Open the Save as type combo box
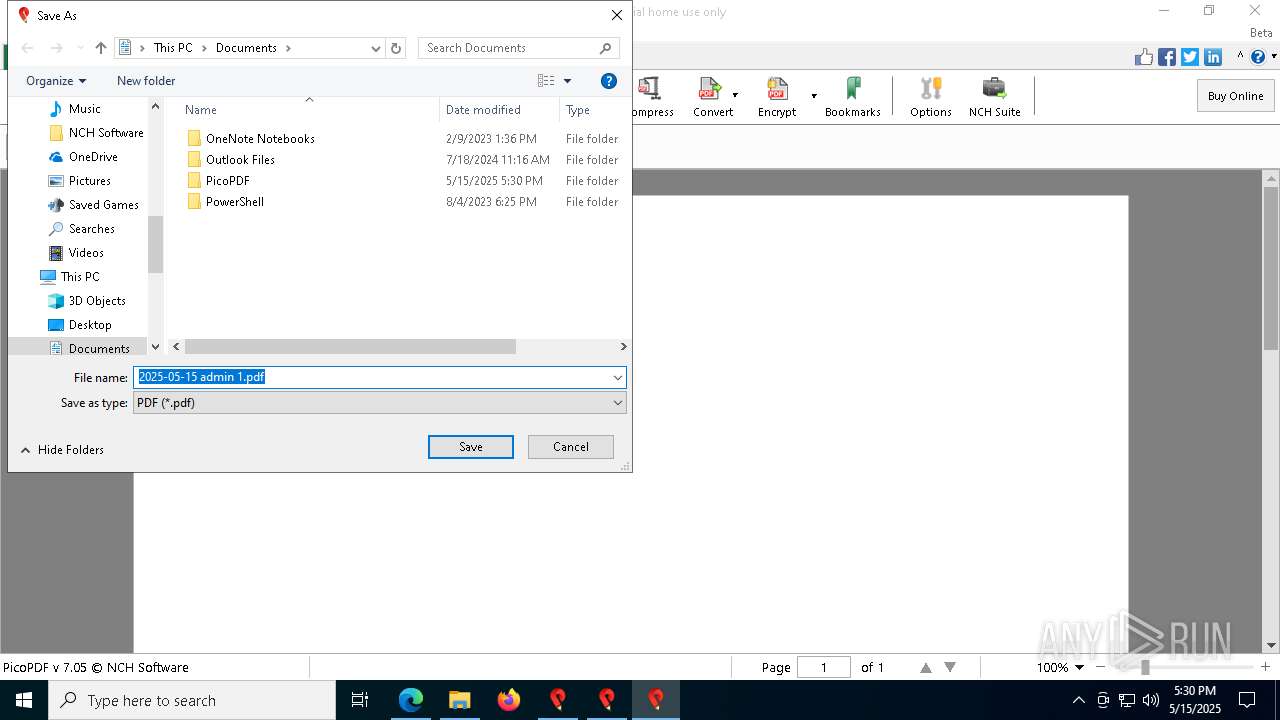The height and width of the screenshot is (720, 1280). point(380,403)
